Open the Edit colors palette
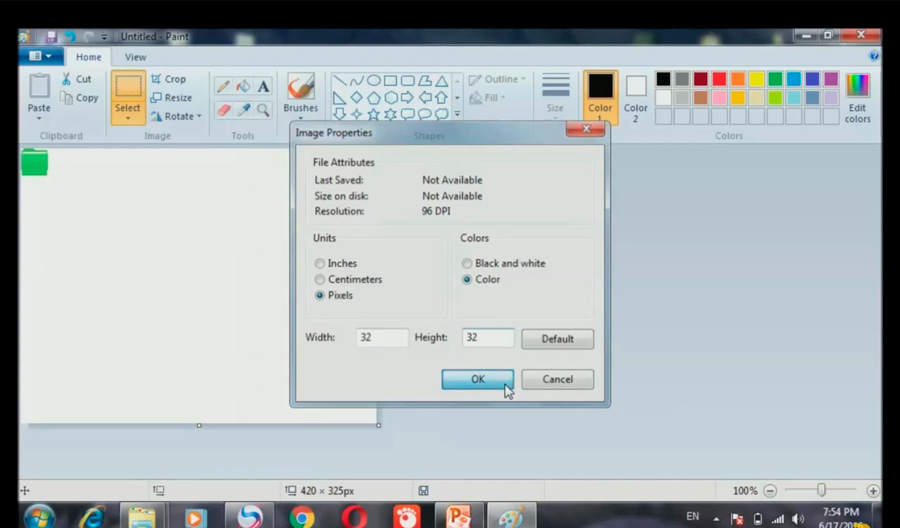 pyautogui.click(x=857, y=98)
